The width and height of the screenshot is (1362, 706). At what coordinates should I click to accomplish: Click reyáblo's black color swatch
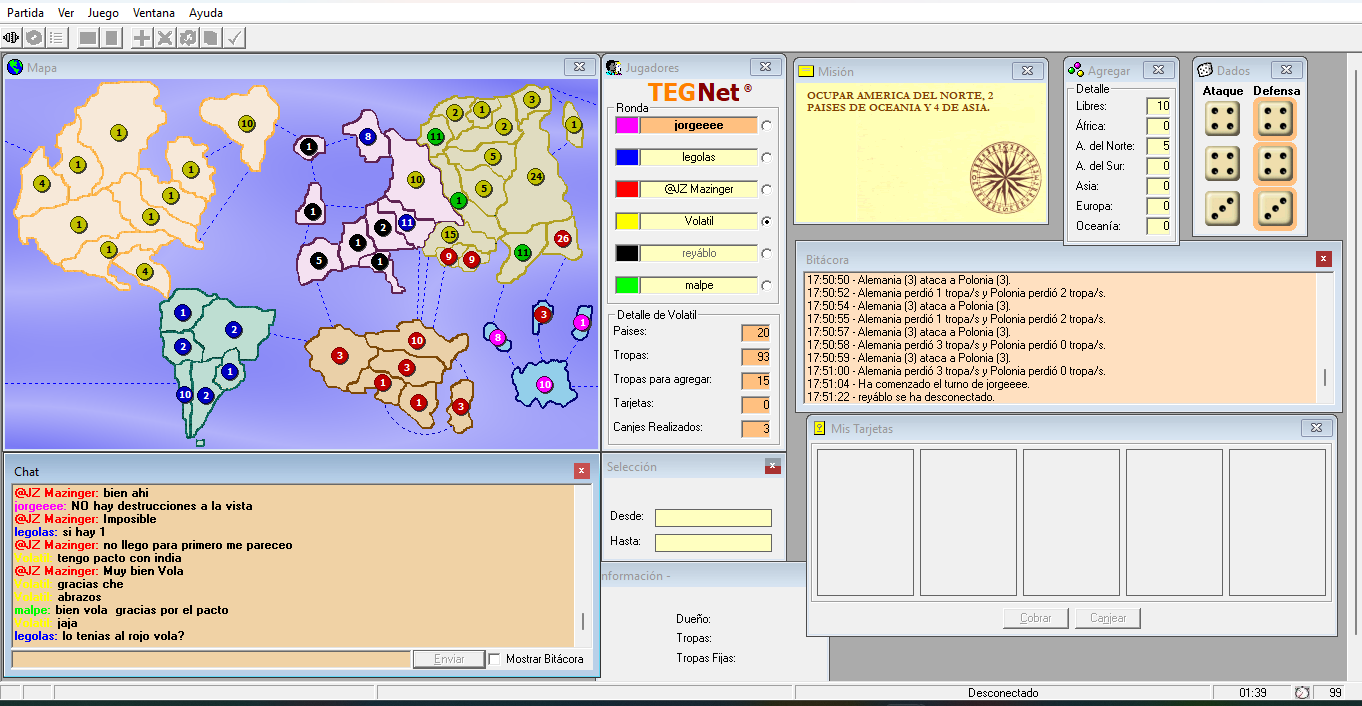point(627,253)
